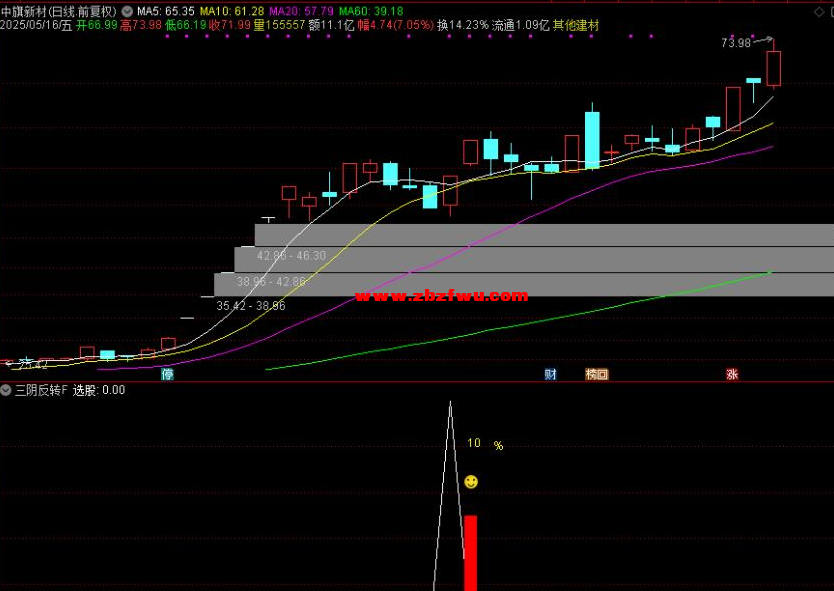This screenshot has height=591, width=834.
Task: Click the yellow 10 label beside the spike
Action: coord(473,443)
